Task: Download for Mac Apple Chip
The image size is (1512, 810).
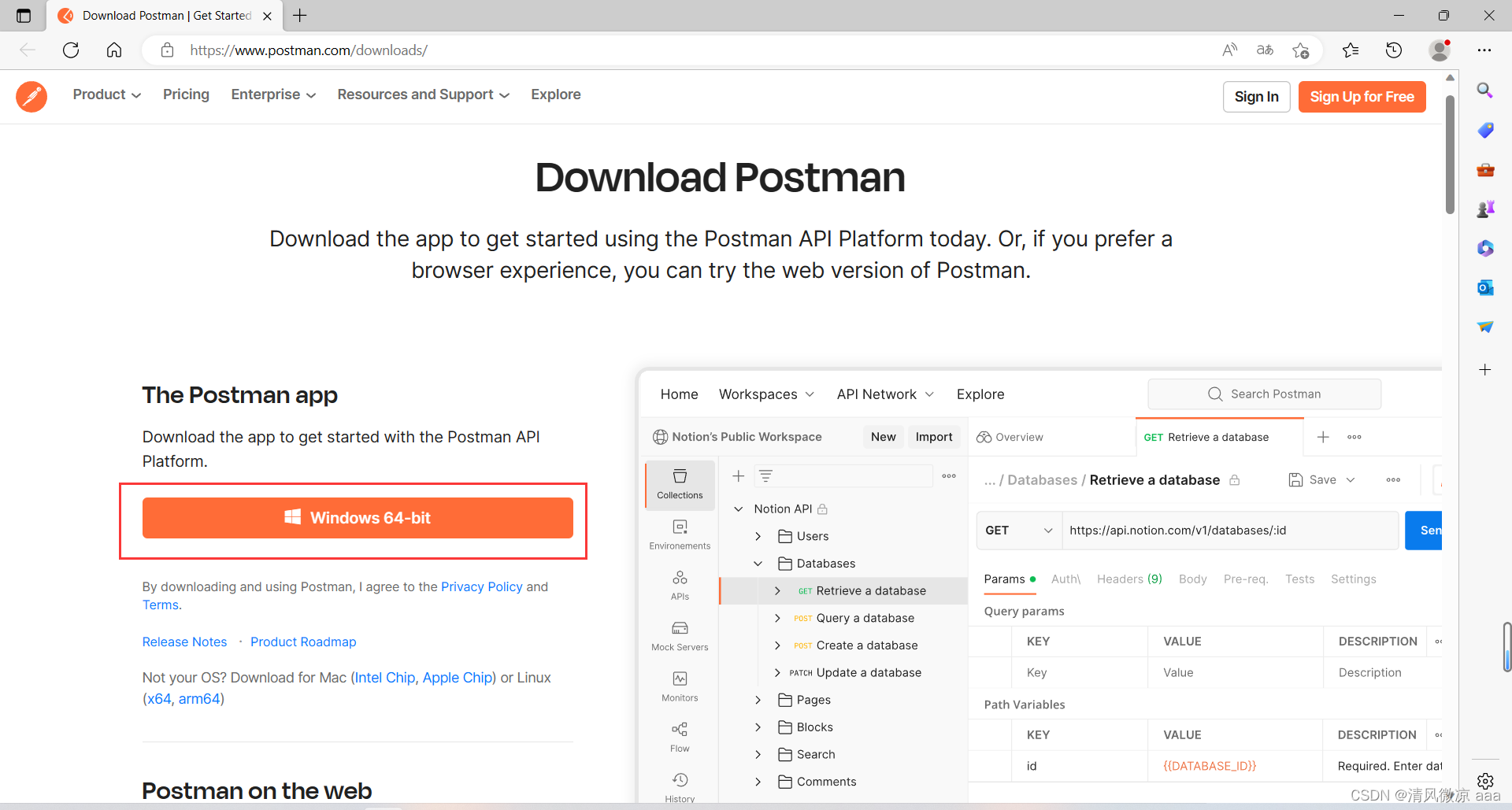Action: point(458,678)
